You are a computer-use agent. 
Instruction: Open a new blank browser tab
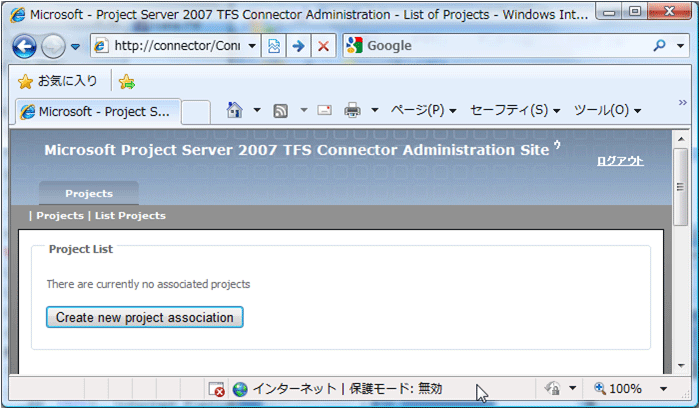196,112
